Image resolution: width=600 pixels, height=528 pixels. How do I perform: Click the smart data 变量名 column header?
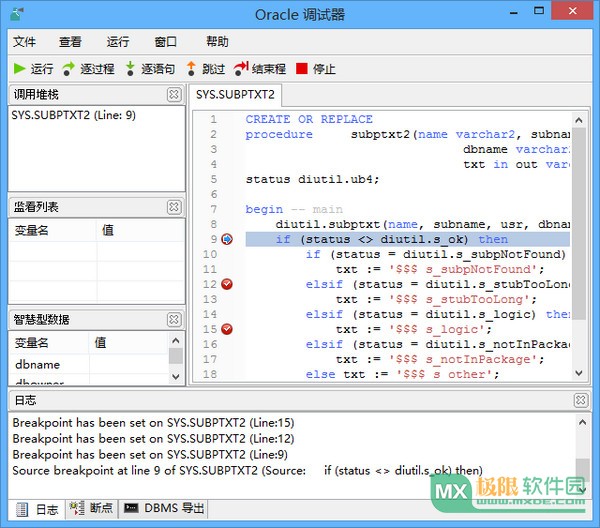pyautogui.click(x=49, y=342)
